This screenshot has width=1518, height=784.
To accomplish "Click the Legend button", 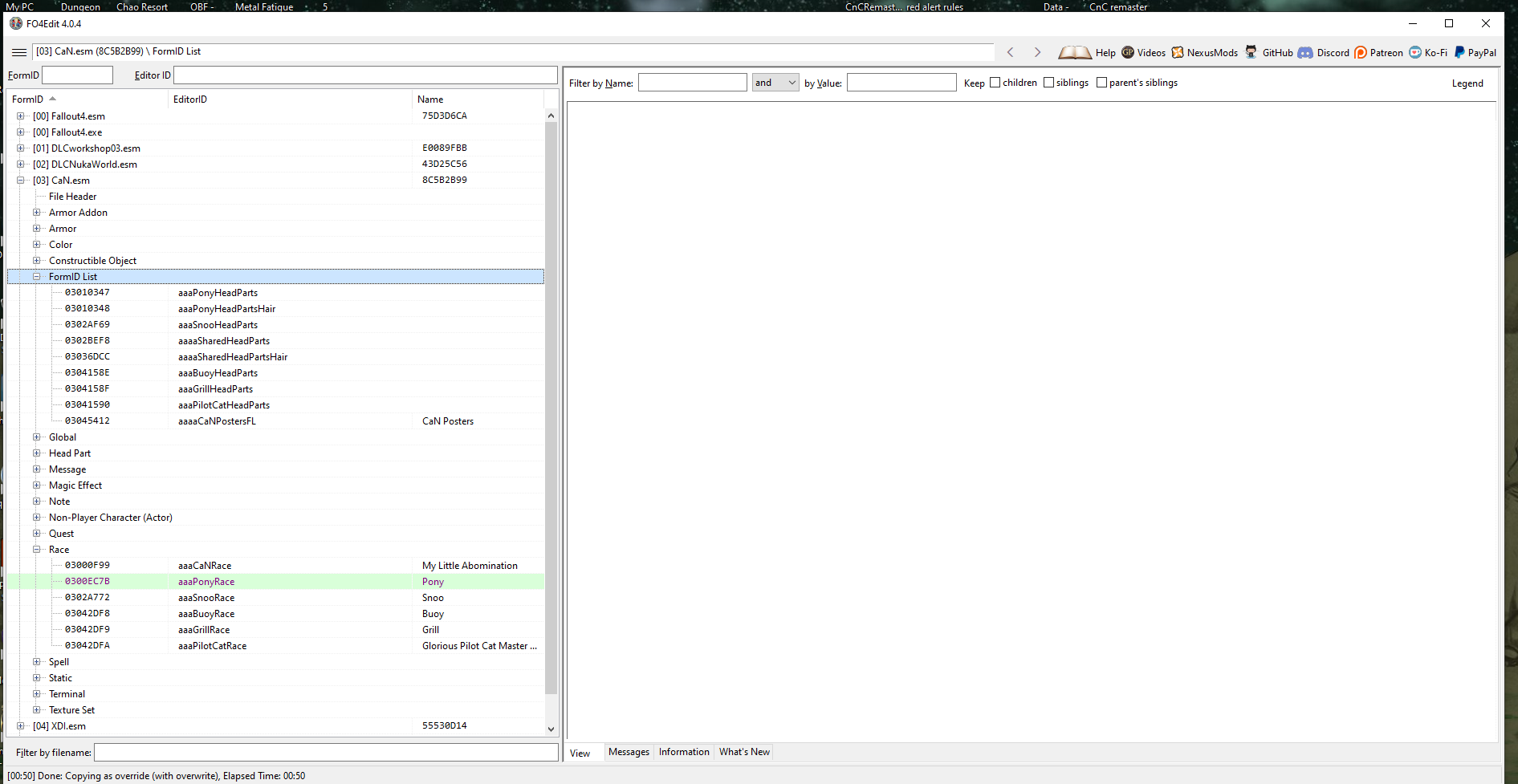I will coord(1467,83).
